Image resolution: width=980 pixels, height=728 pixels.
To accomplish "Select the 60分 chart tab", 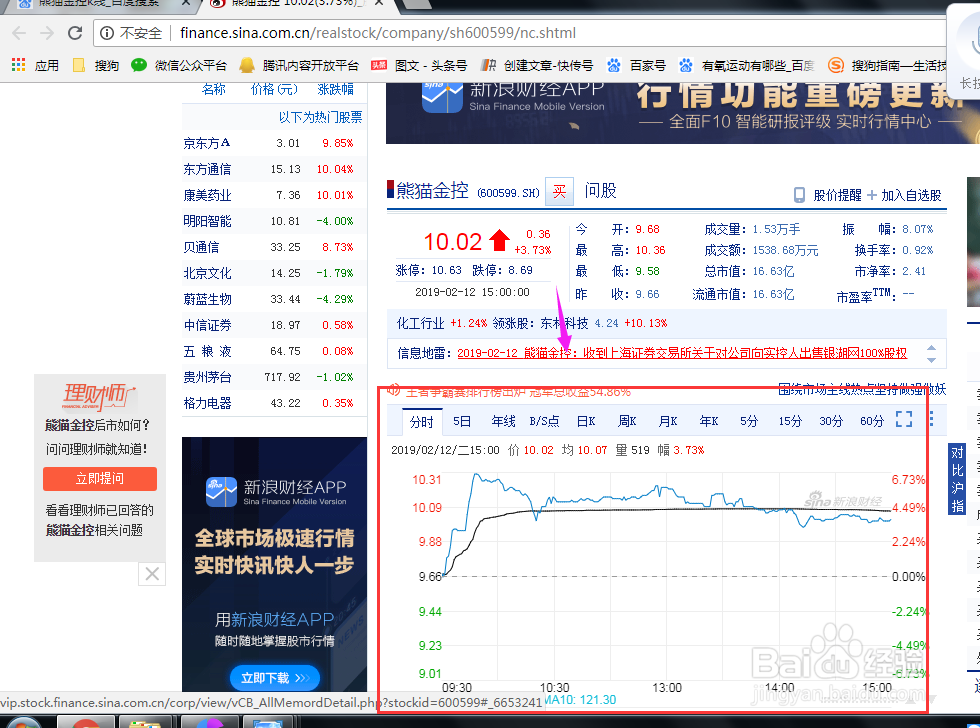I will tap(872, 421).
